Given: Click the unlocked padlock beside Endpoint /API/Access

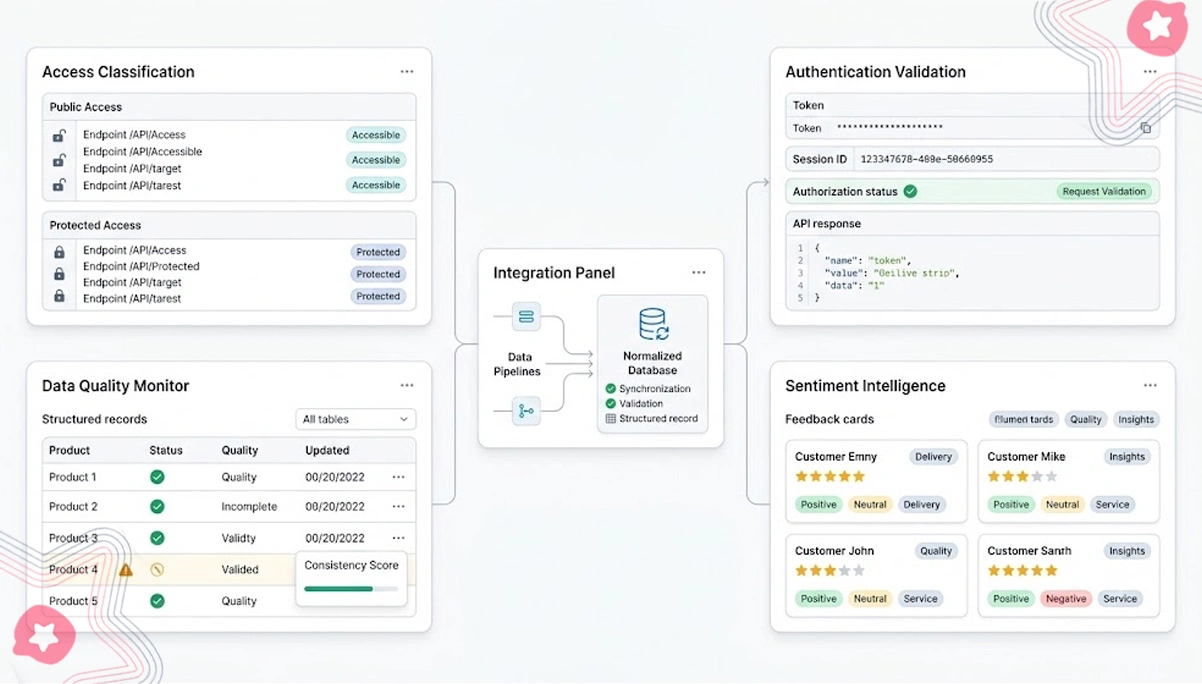Looking at the screenshot, I should [59, 135].
